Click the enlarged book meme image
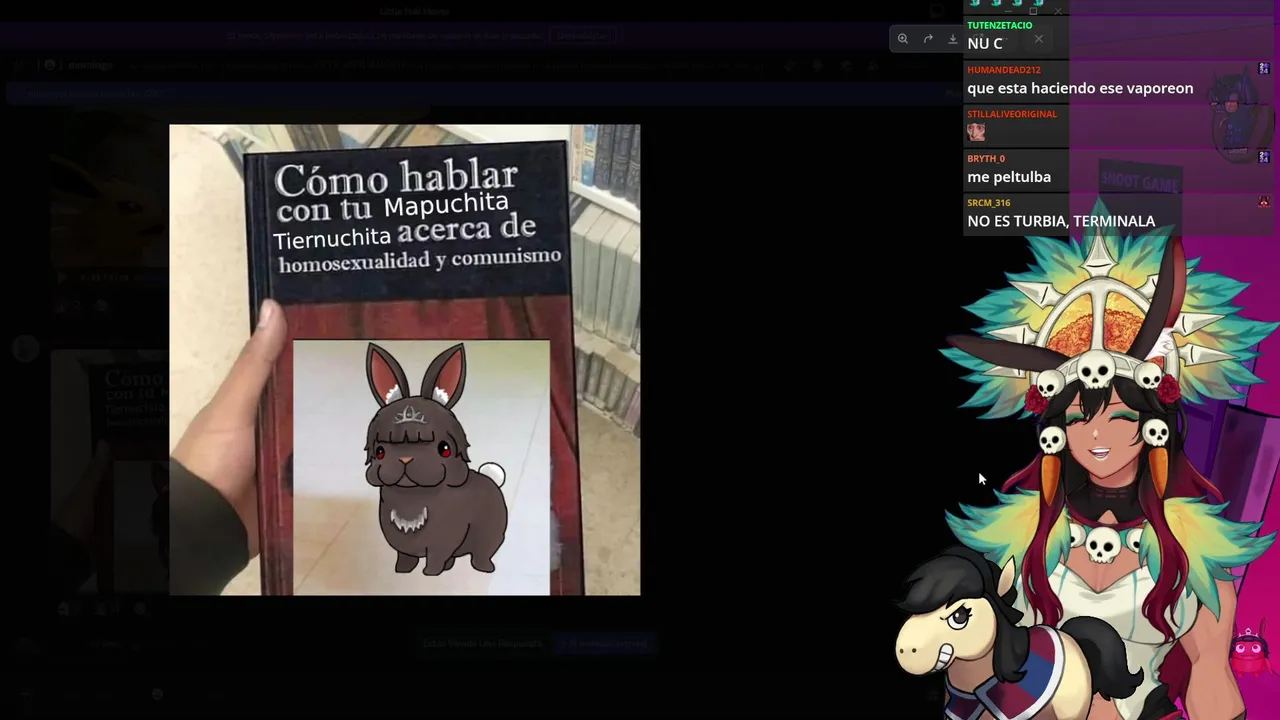The width and height of the screenshot is (1280, 720). [x=405, y=360]
